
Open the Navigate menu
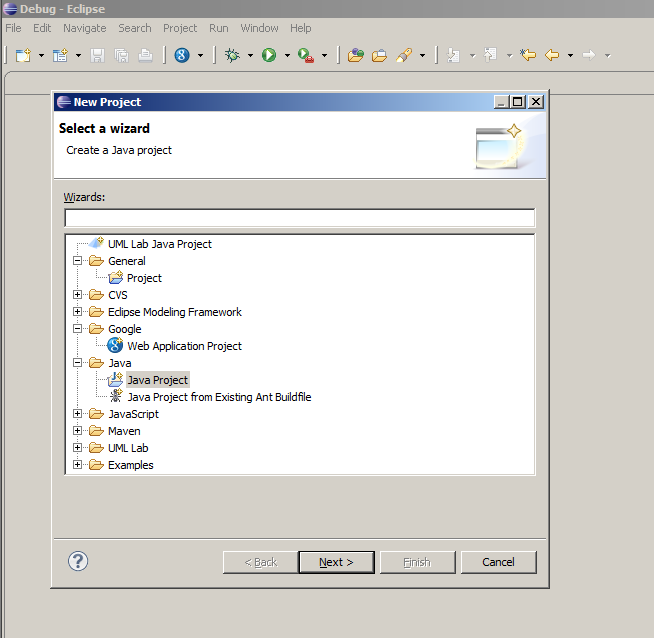(x=85, y=28)
